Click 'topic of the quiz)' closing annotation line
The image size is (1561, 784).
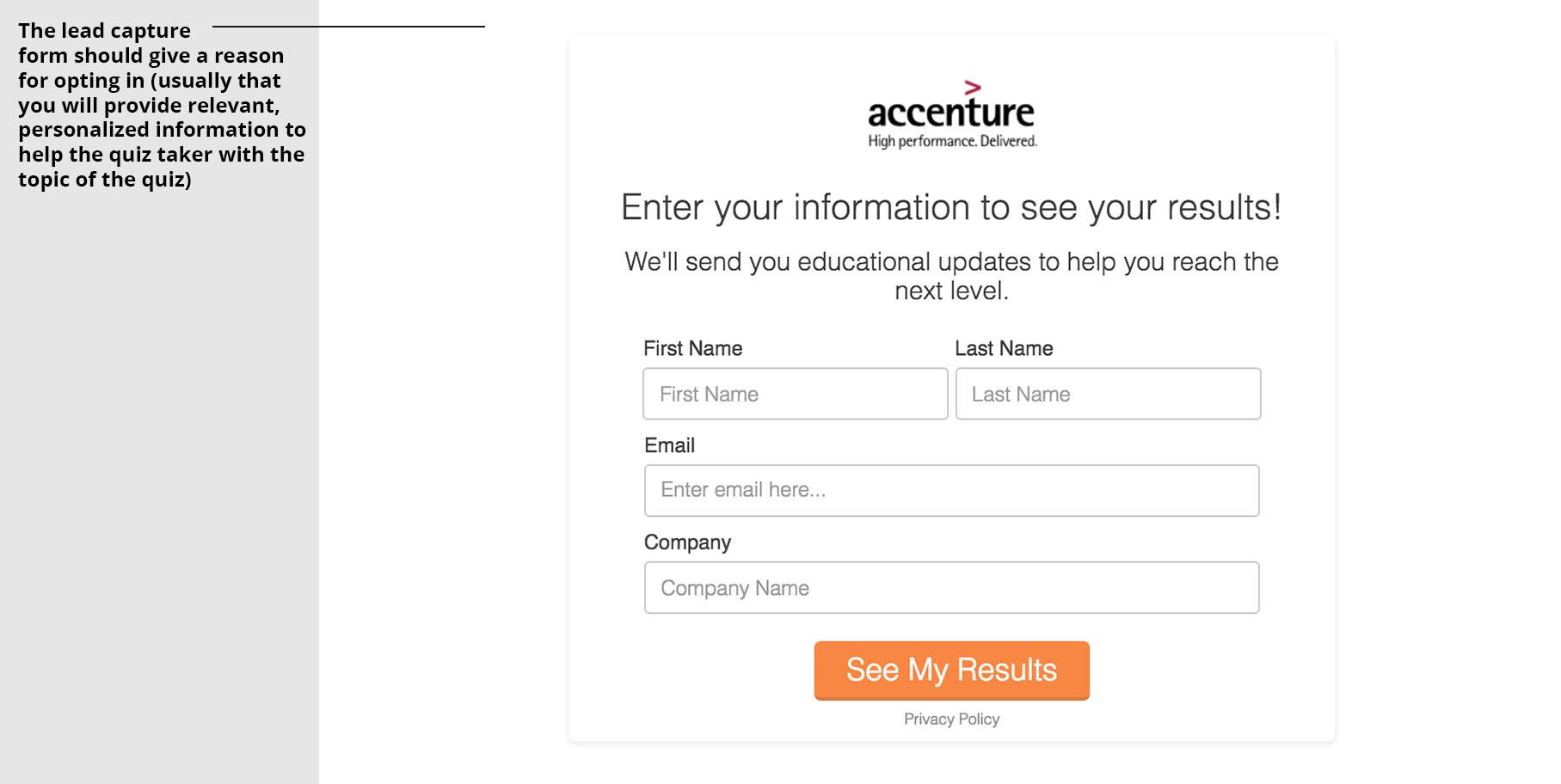(x=105, y=180)
